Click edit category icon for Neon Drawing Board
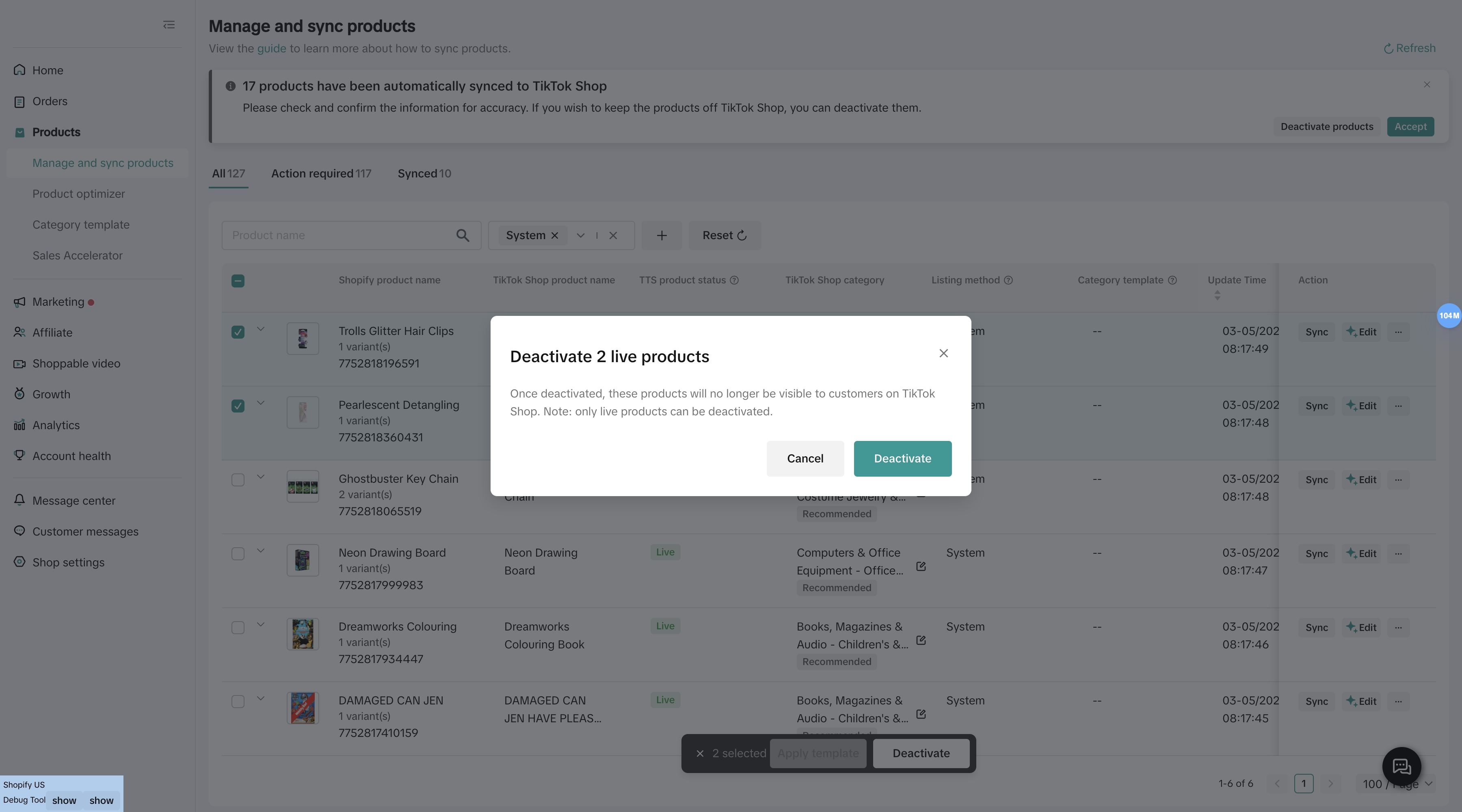 921,566
